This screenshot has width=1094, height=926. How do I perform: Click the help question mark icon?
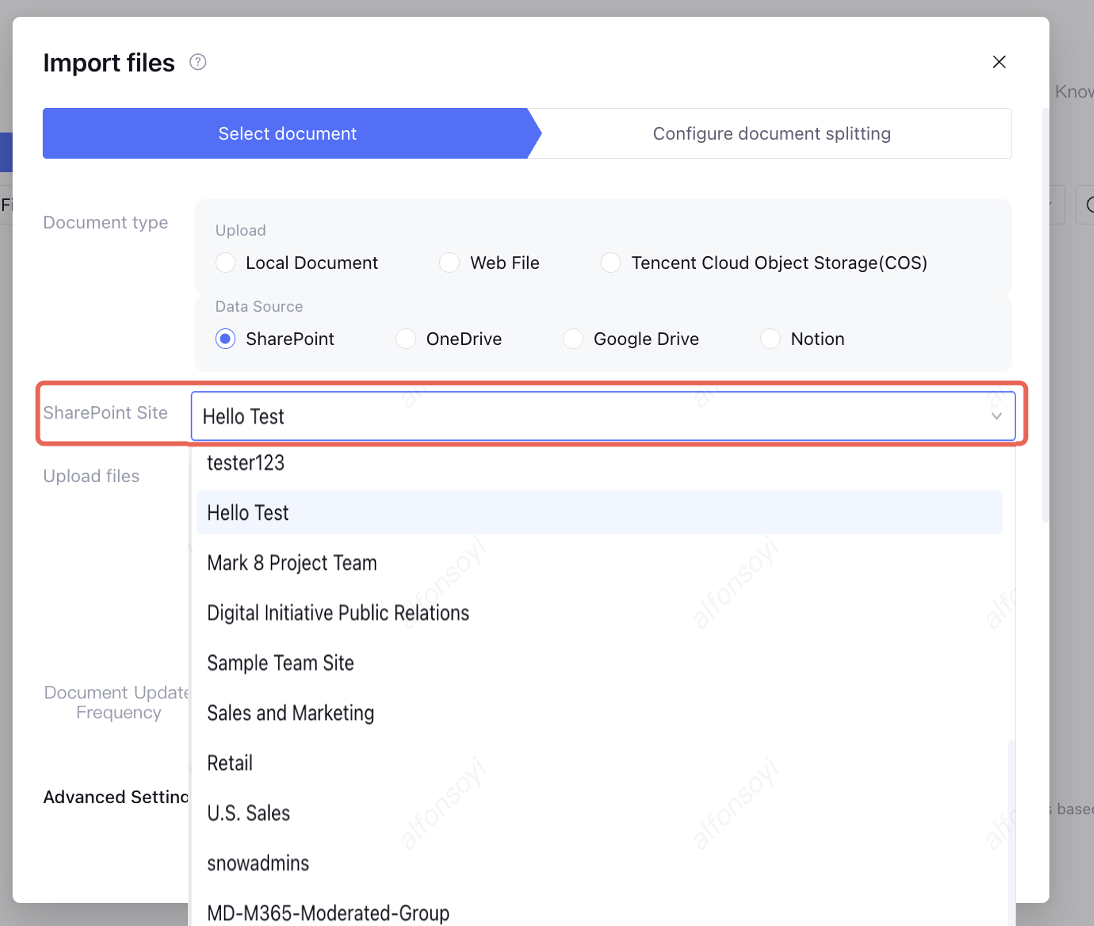pyautogui.click(x=198, y=62)
